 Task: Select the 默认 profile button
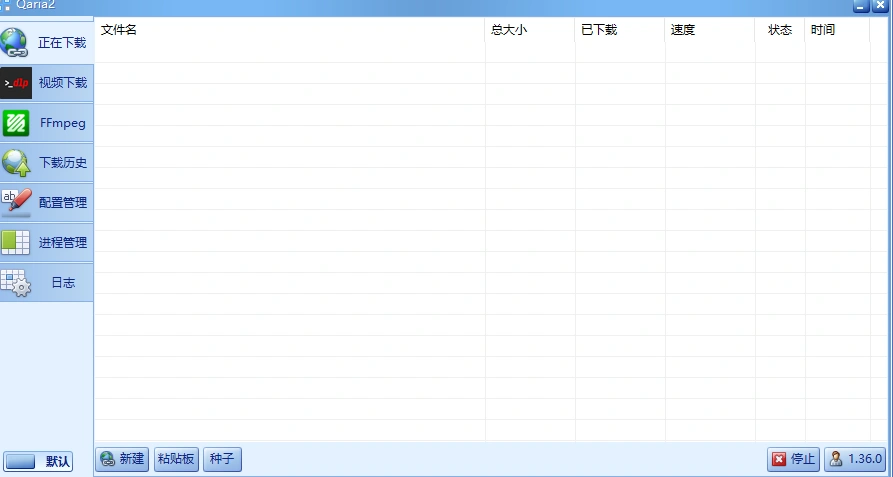tap(38, 461)
